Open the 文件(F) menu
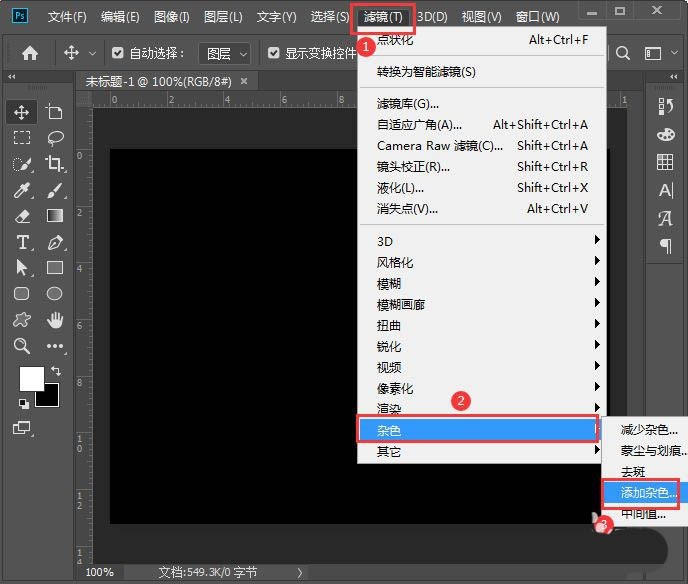The width and height of the screenshot is (688, 584). (67, 17)
